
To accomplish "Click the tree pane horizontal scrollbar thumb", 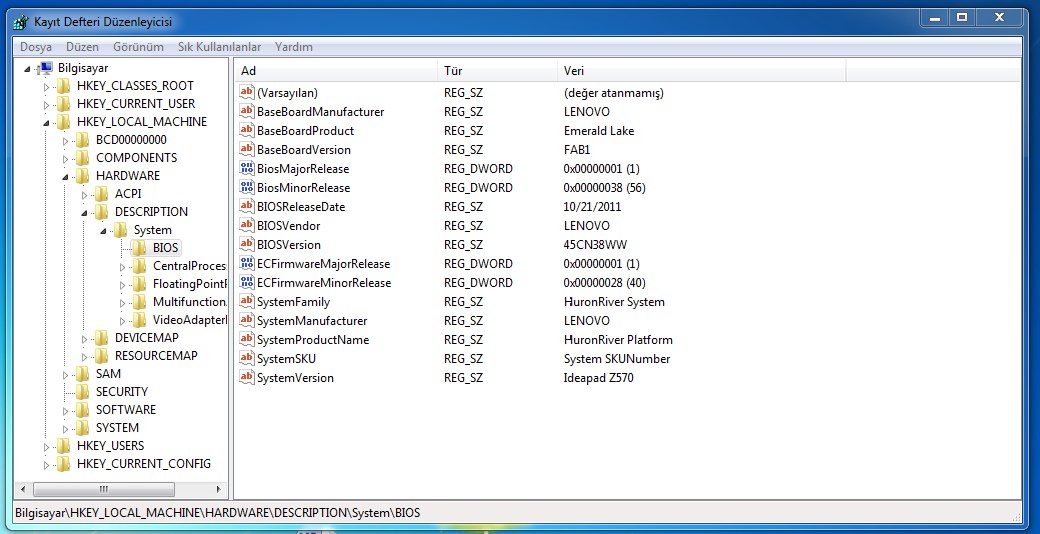I will tap(102, 489).
